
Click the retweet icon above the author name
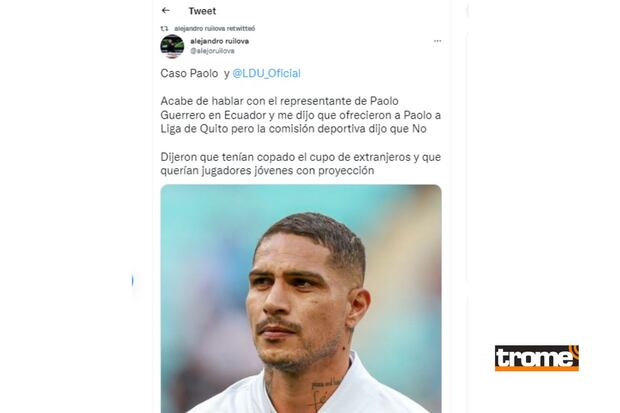click(164, 28)
